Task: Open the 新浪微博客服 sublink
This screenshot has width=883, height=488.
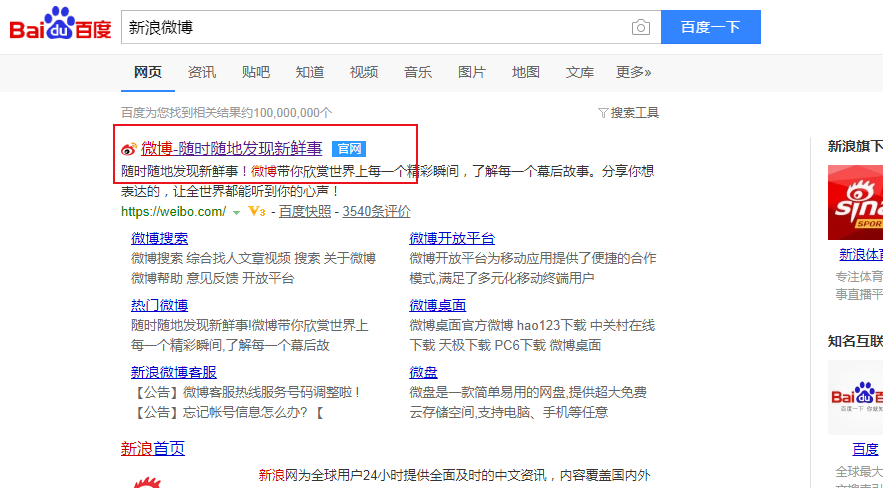Action: pyautogui.click(x=173, y=373)
